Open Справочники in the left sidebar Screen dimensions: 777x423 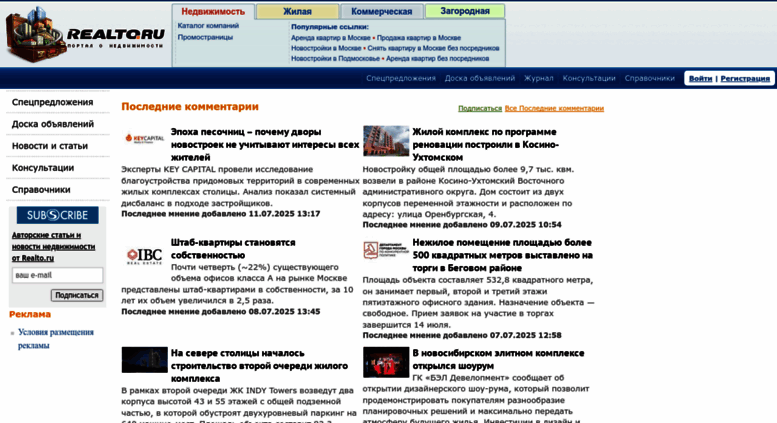tap(41, 189)
